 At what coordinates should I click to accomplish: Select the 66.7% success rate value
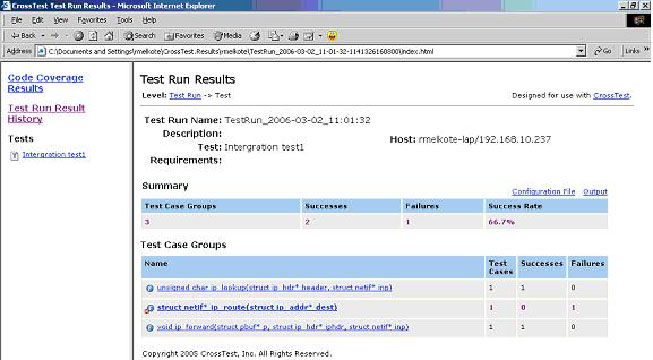pyautogui.click(x=501, y=222)
